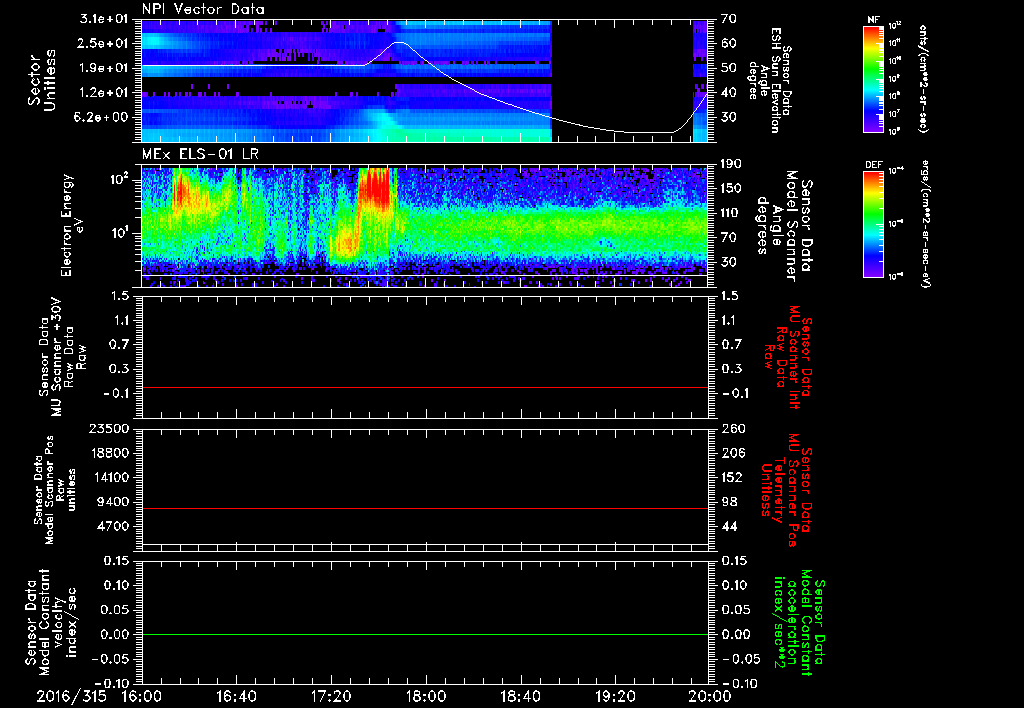Click the "16:00" time tick label

click(x=141, y=696)
